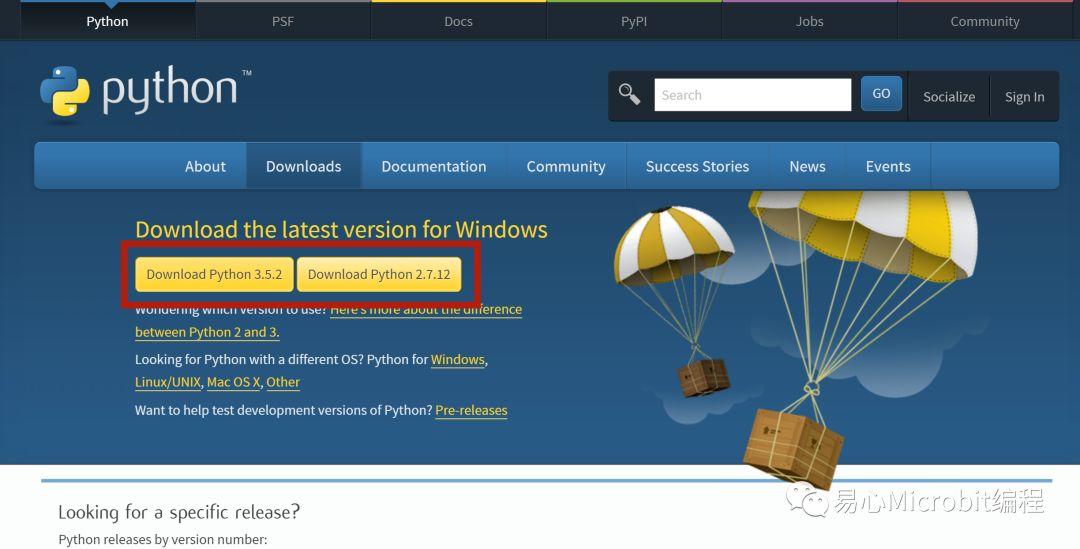Focus the Search input field

[x=752, y=94]
